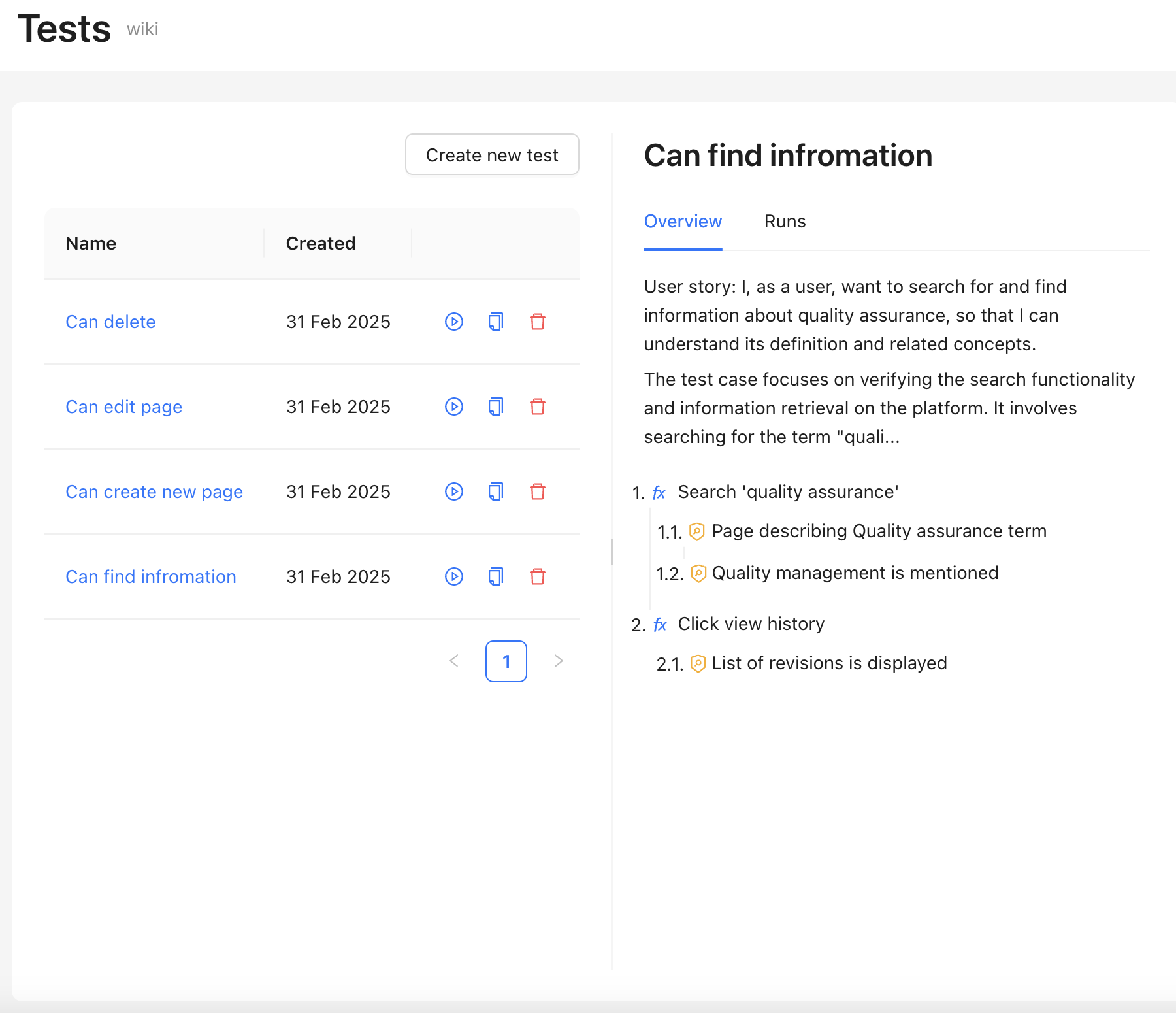Viewport: 1176px width, 1013px height.
Task: Click shield icon next to 'List of revisions'
Action: [x=698, y=664]
